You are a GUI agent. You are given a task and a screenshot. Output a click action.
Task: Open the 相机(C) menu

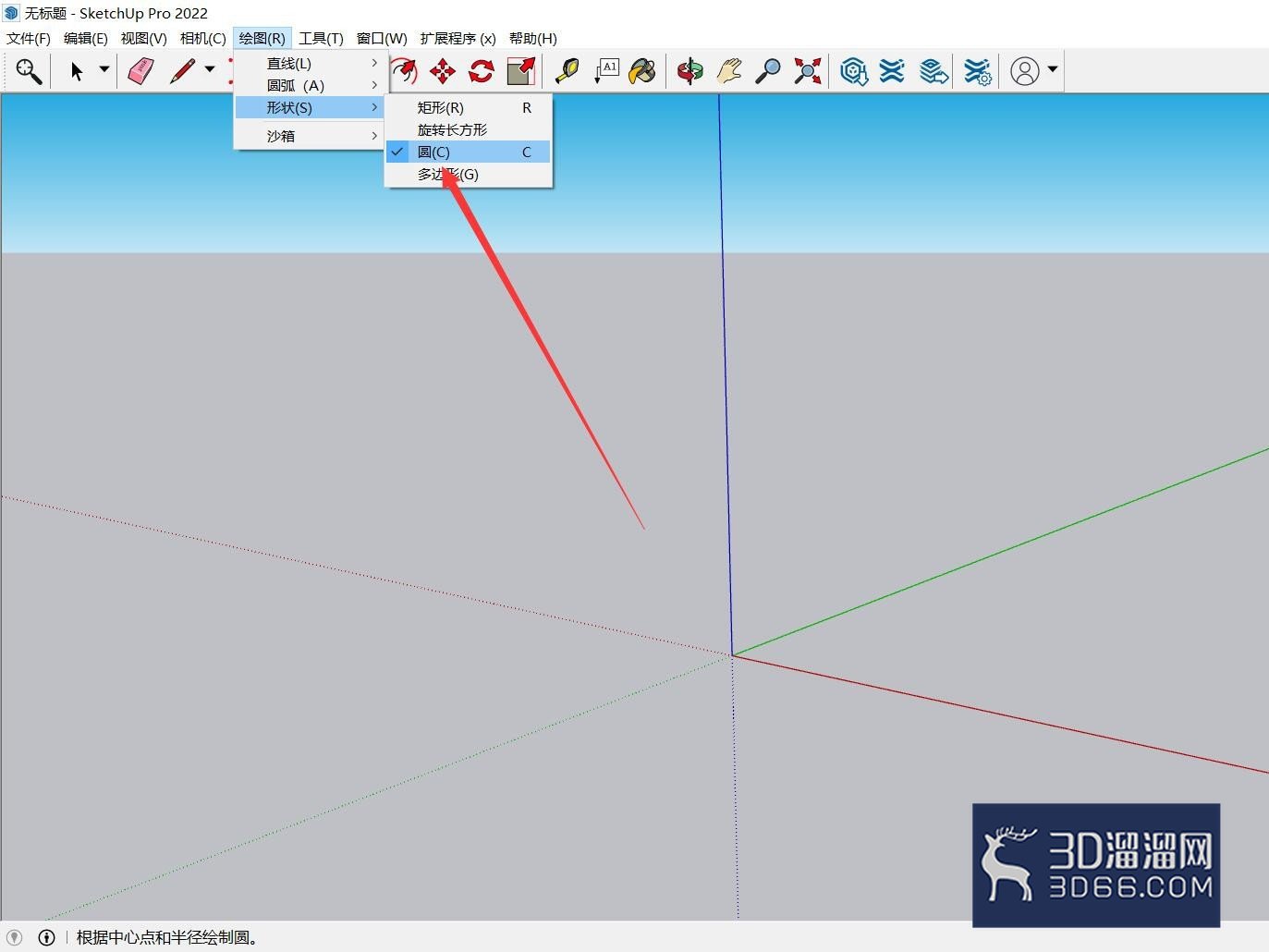point(203,38)
